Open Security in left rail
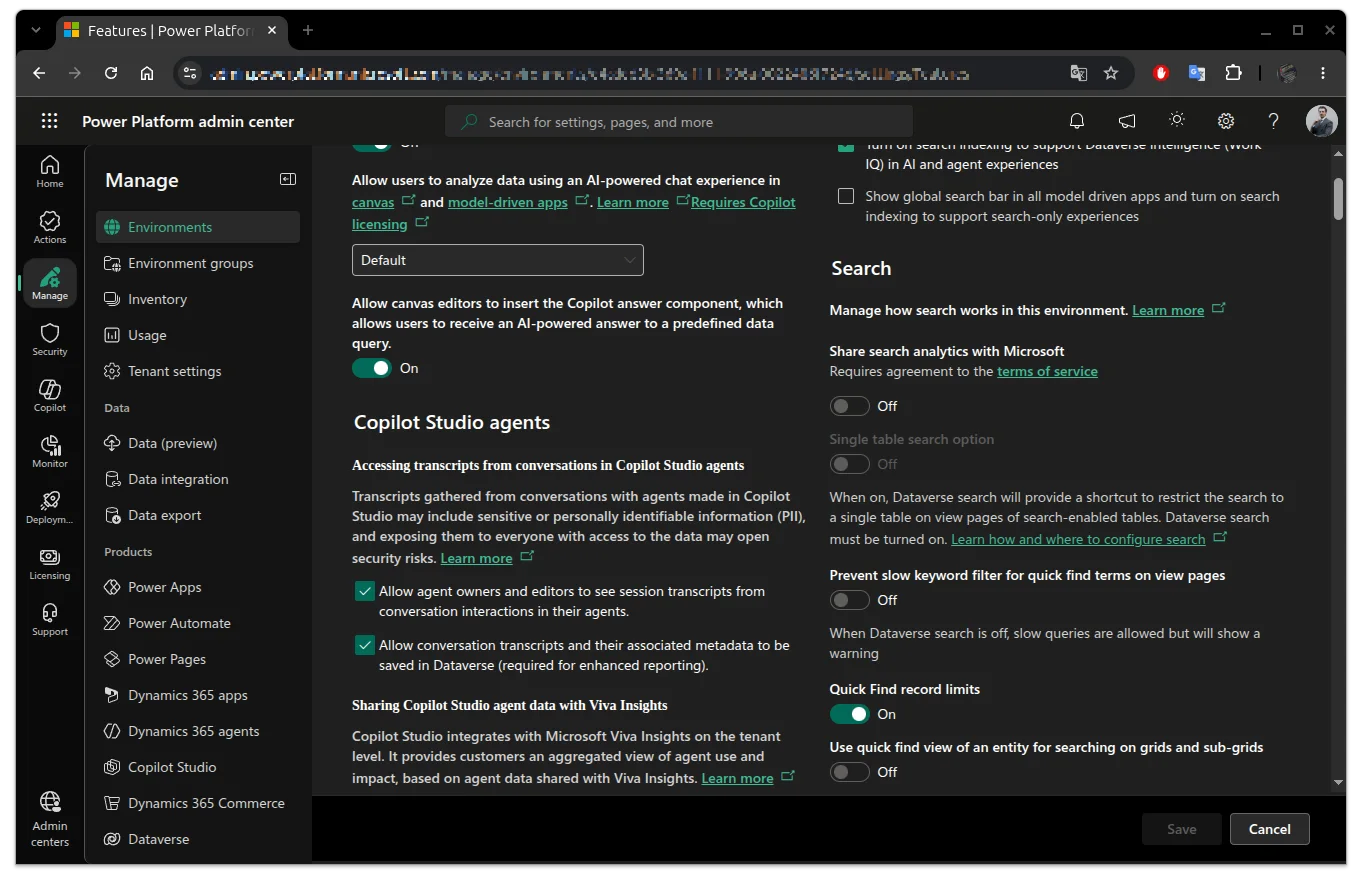The height and width of the screenshot is (896, 1362). (50, 340)
